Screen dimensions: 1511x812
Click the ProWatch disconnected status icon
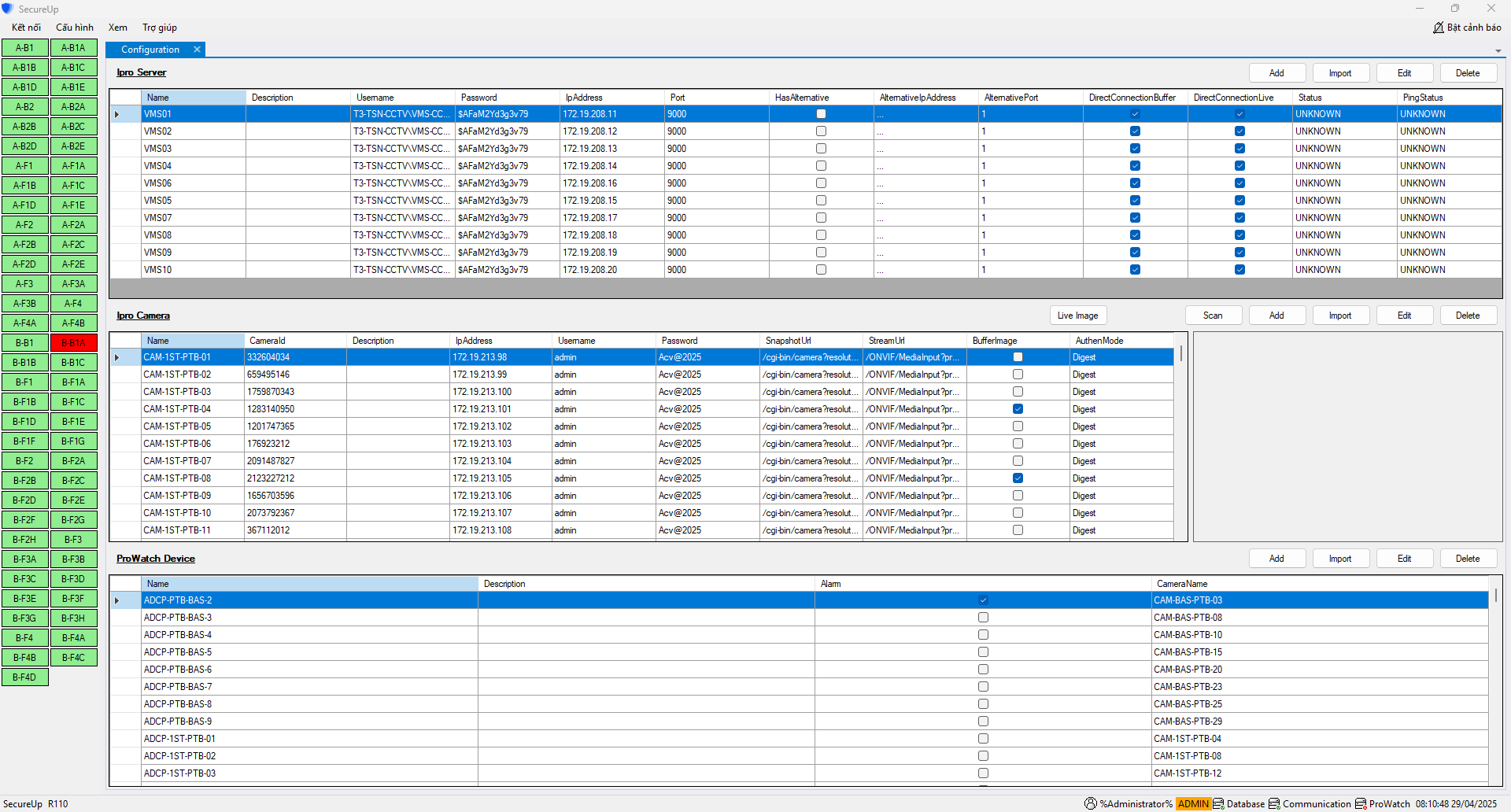click(x=1360, y=803)
